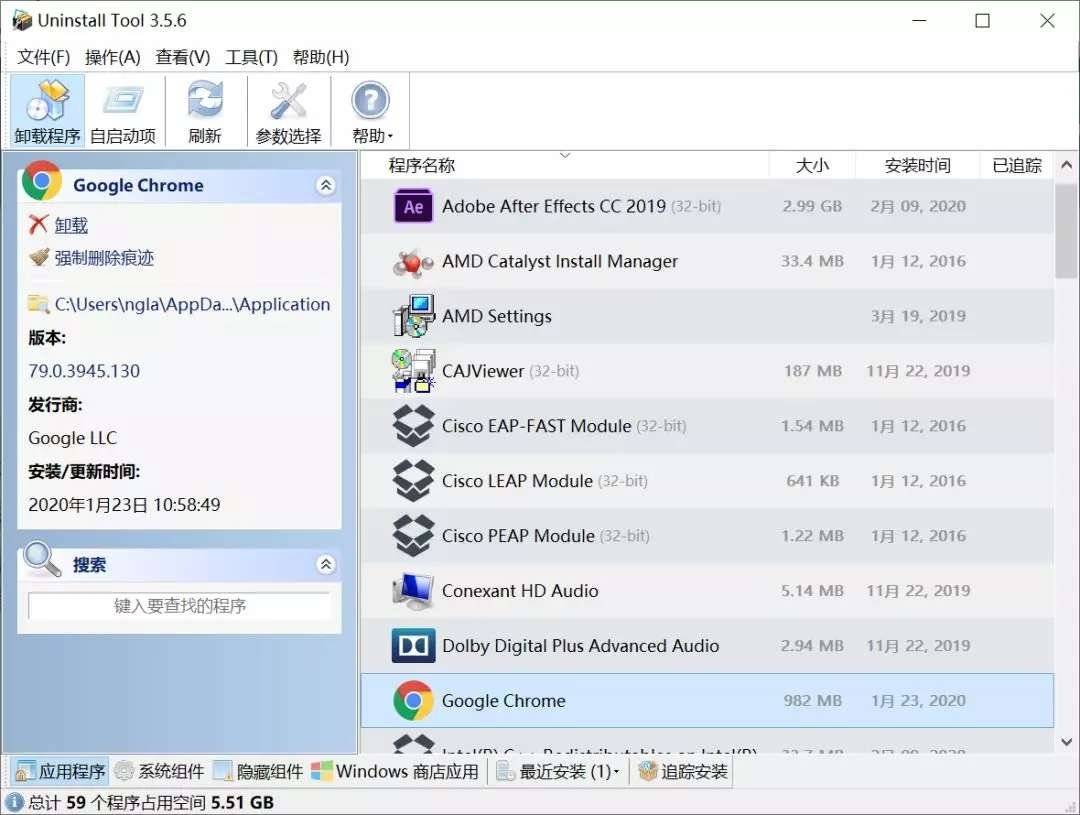The width and height of the screenshot is (1080, 815).
Task: Sort by 安装时间 column header
Action: (917, 165)
